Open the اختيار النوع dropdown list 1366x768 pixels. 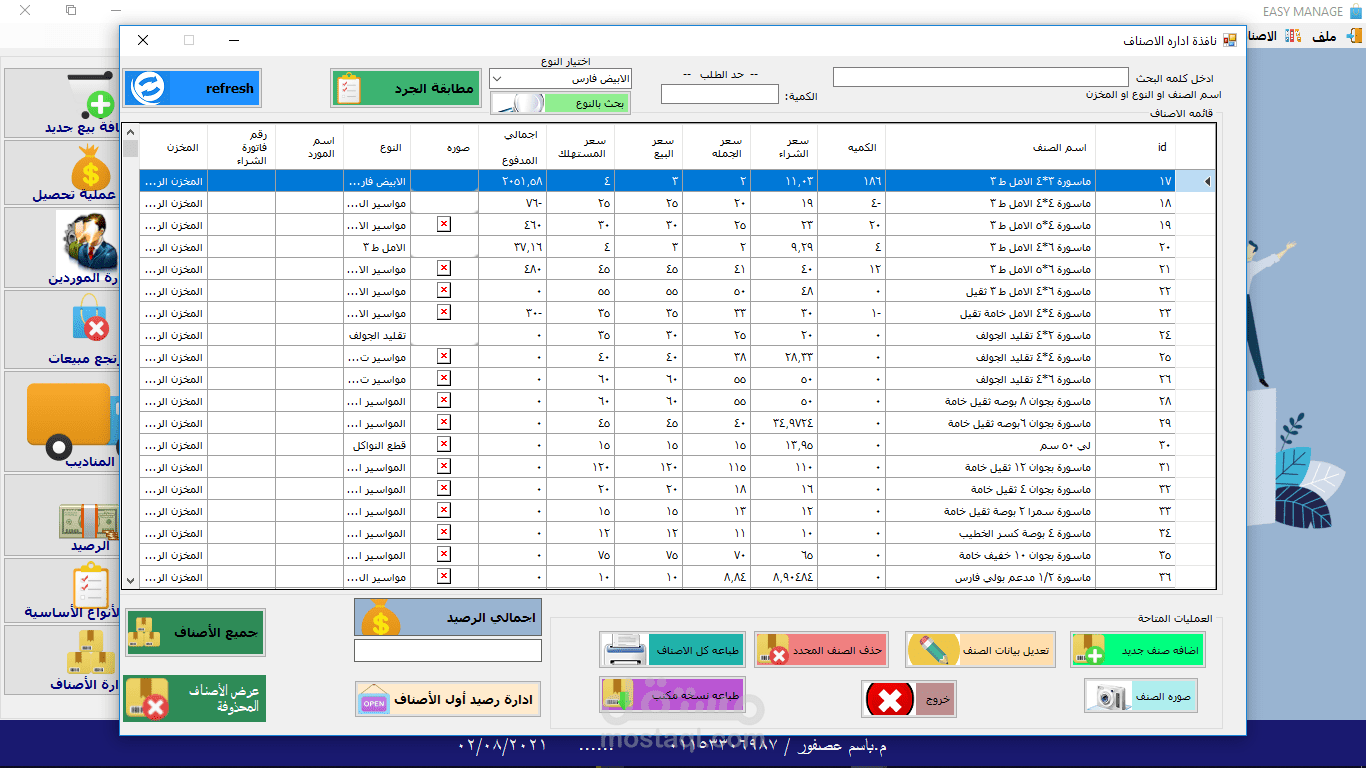tap(497, 78)
